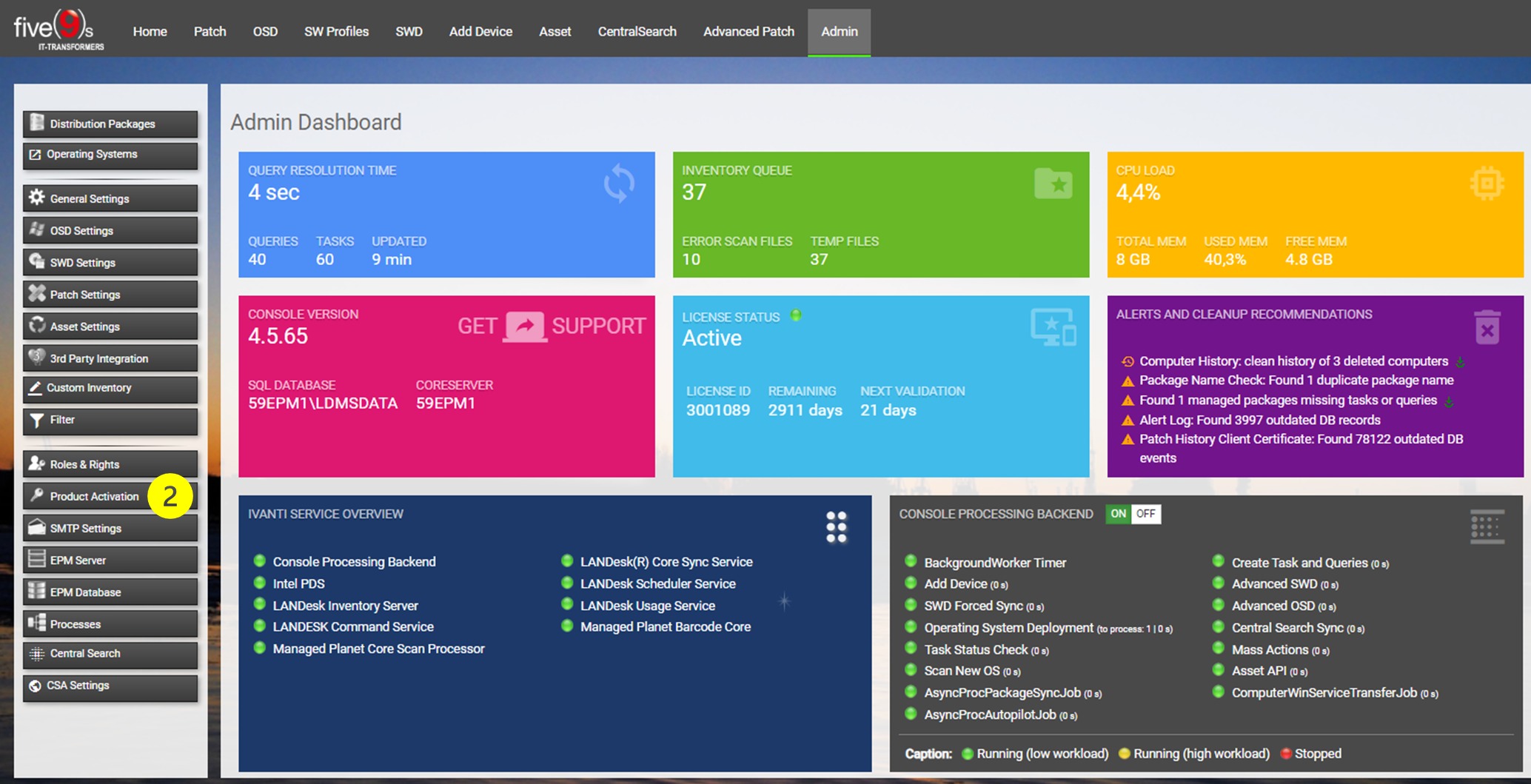Click warning triangle beside Package Name Check
The height and width of the screenshot is (784, 1531).
[1128, 381]
